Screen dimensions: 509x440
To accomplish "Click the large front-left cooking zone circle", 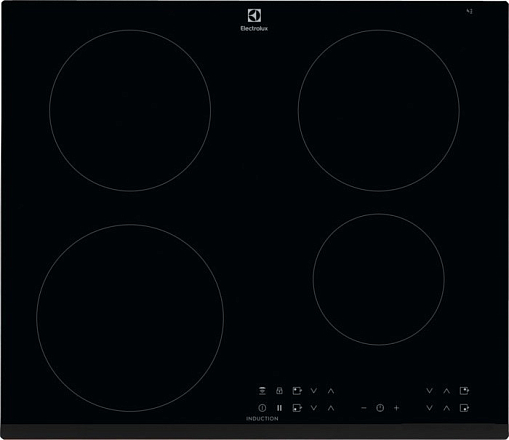I will coord(130,318).
